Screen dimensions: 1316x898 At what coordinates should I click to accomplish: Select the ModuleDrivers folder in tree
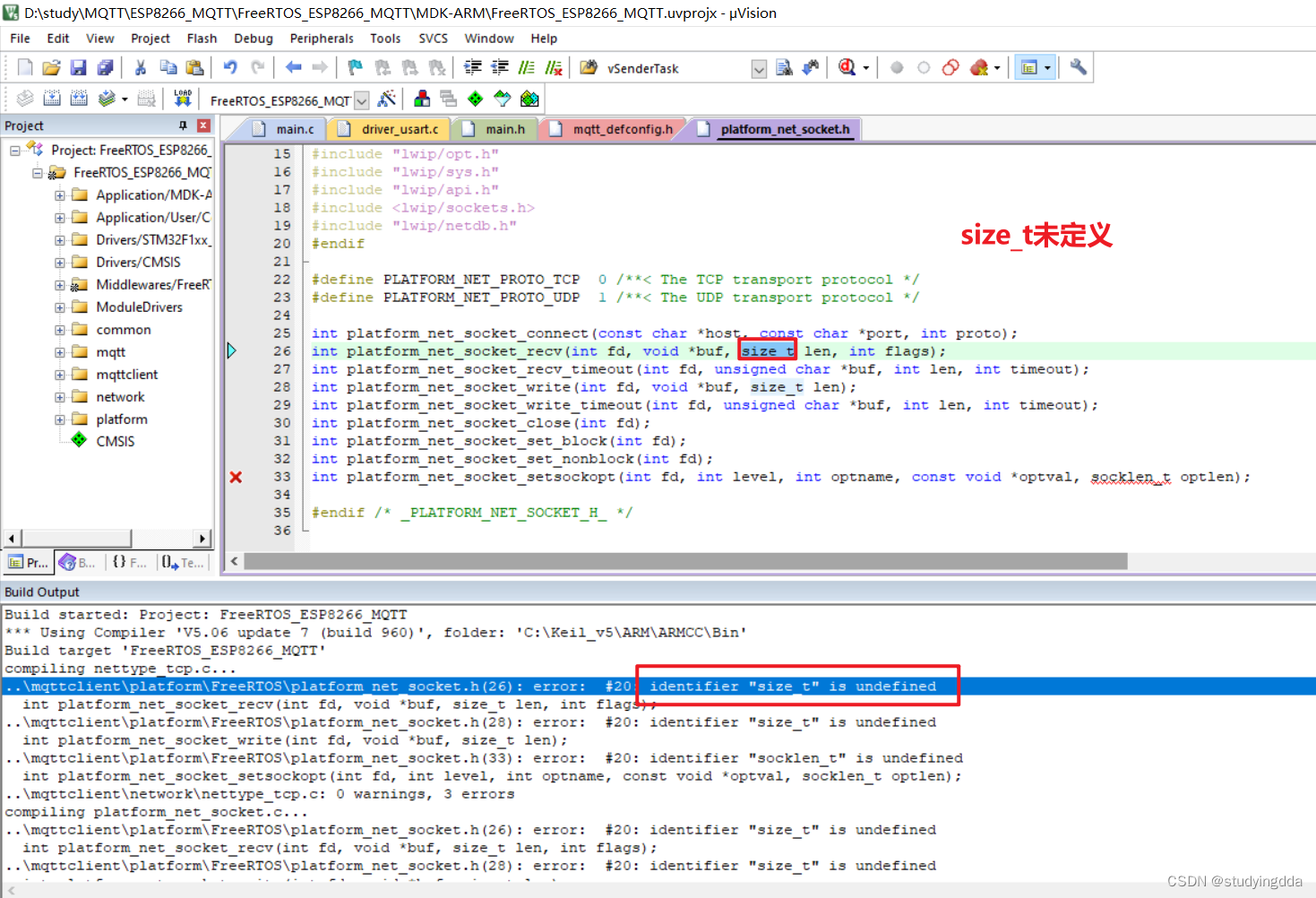click(x=139, y=307)
